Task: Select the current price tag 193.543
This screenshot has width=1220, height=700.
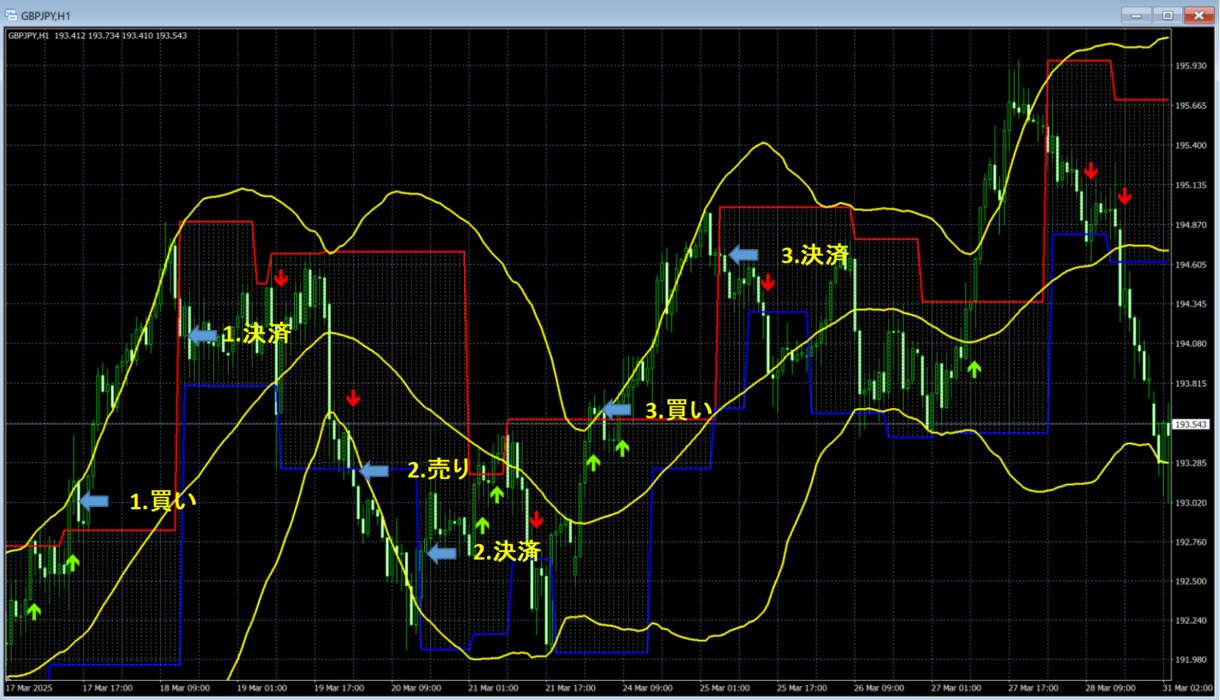Action: tap(1190, 424)
